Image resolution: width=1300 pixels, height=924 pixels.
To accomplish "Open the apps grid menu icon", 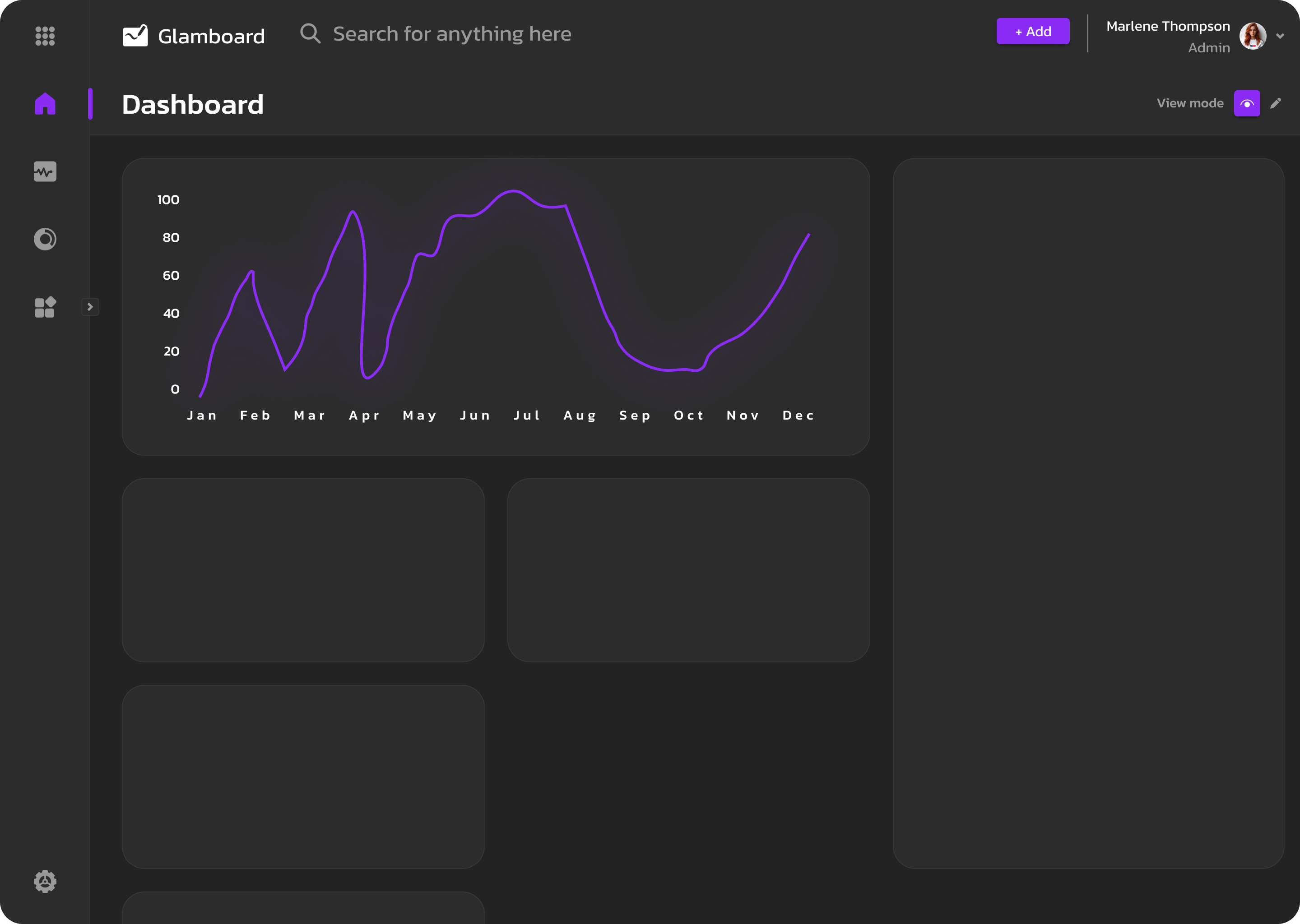I will click(x=45, y=36).
